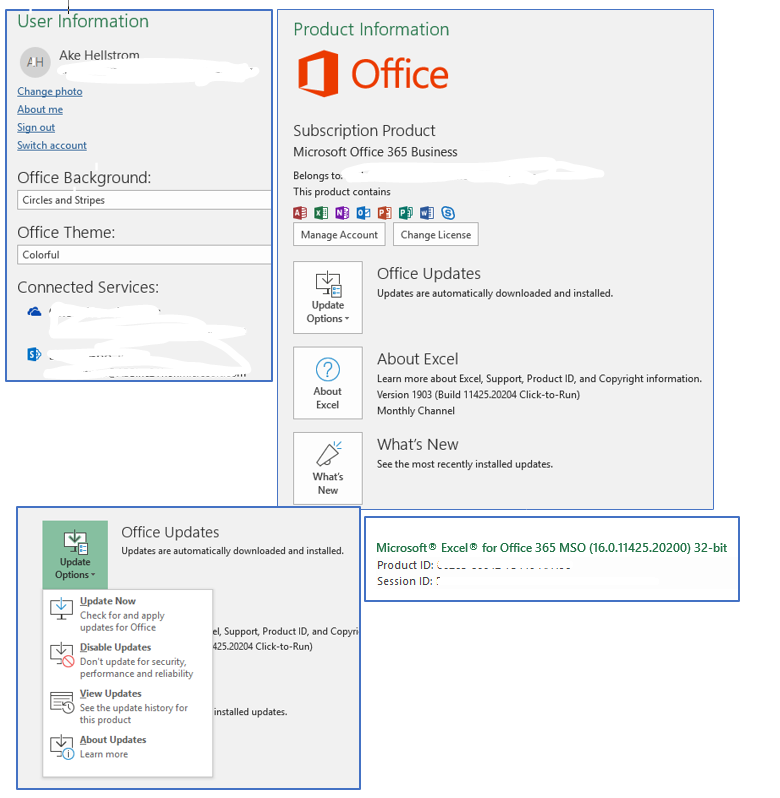The width and height of the screenshot is (780, 798).
Task: Click the Office logo icon
Action: 319,73
